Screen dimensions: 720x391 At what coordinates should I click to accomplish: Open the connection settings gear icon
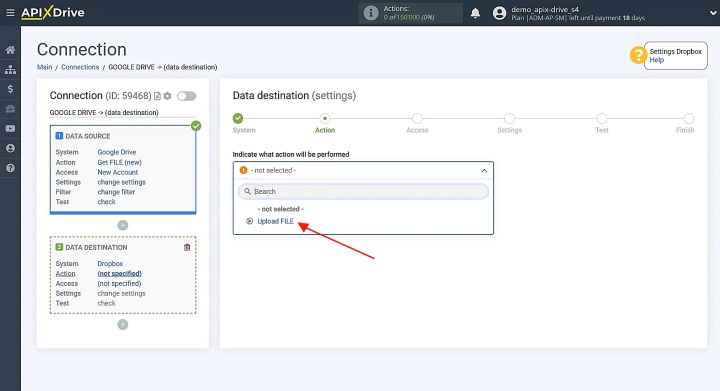(x=168, y=96)
